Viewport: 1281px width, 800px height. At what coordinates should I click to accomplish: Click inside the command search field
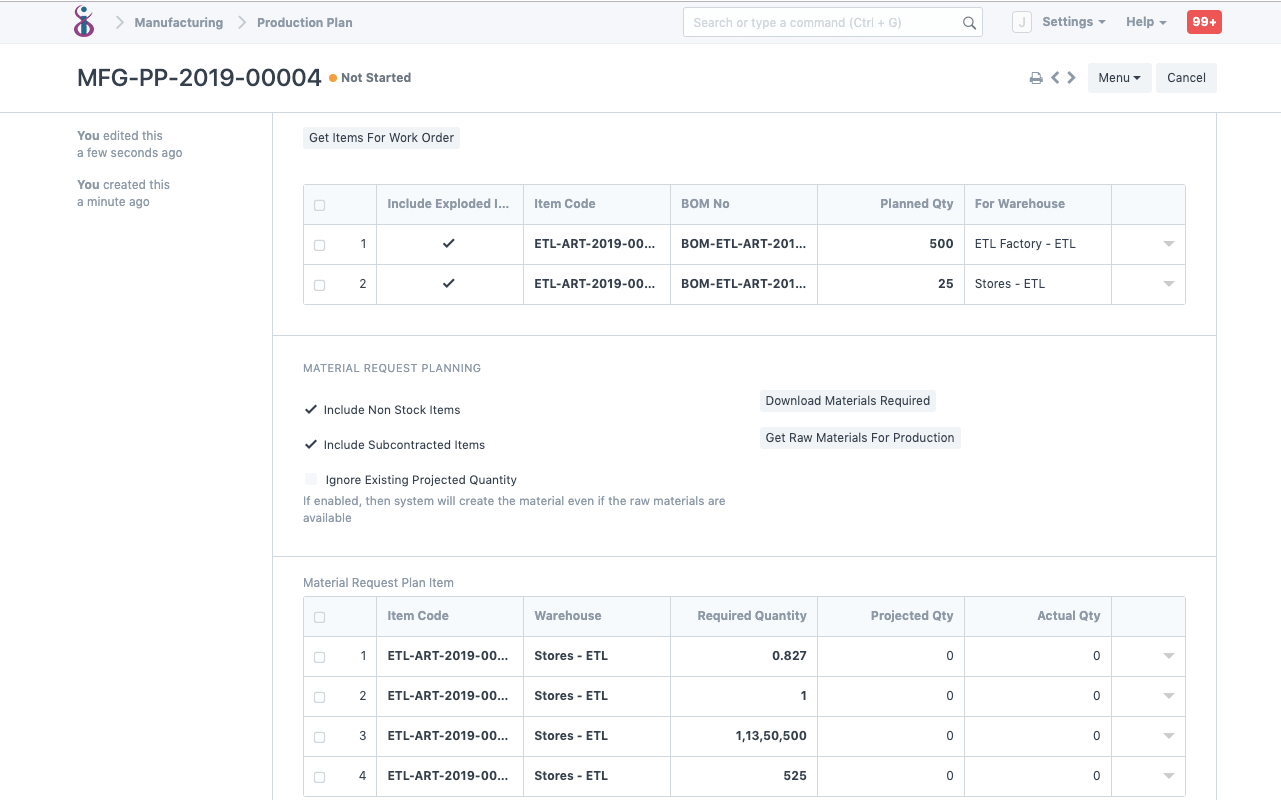[820, 21]
